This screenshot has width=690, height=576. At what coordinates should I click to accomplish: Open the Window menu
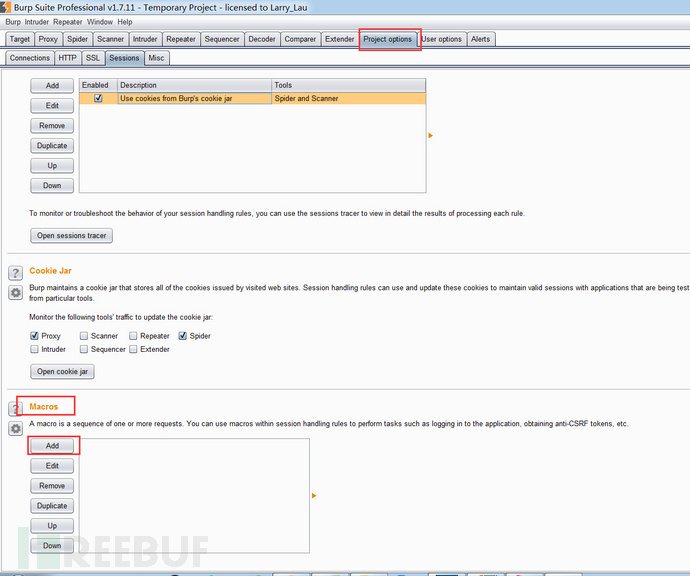[100, 22]
